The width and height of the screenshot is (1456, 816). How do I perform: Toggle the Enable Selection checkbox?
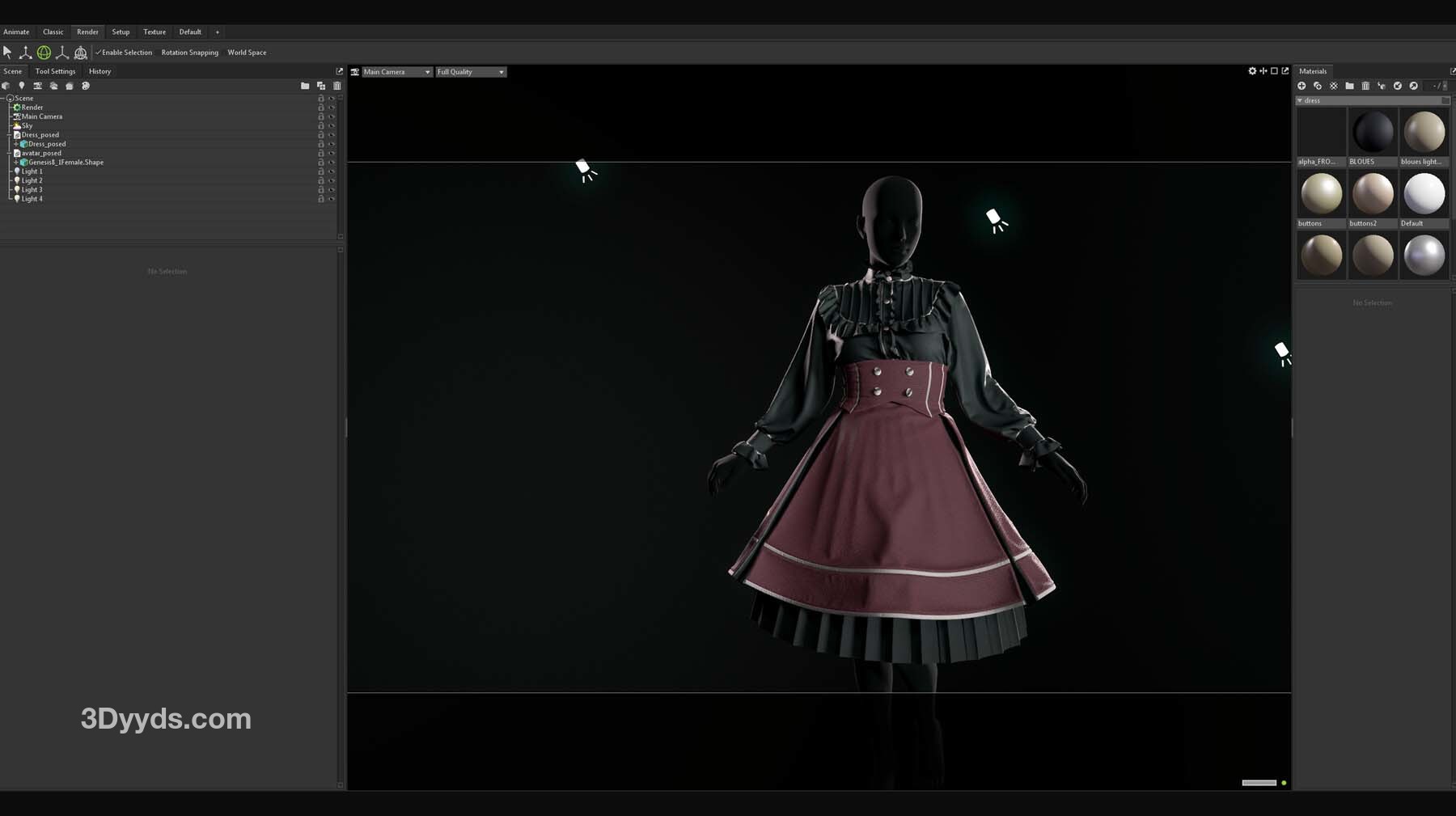[x=99, y=53]
